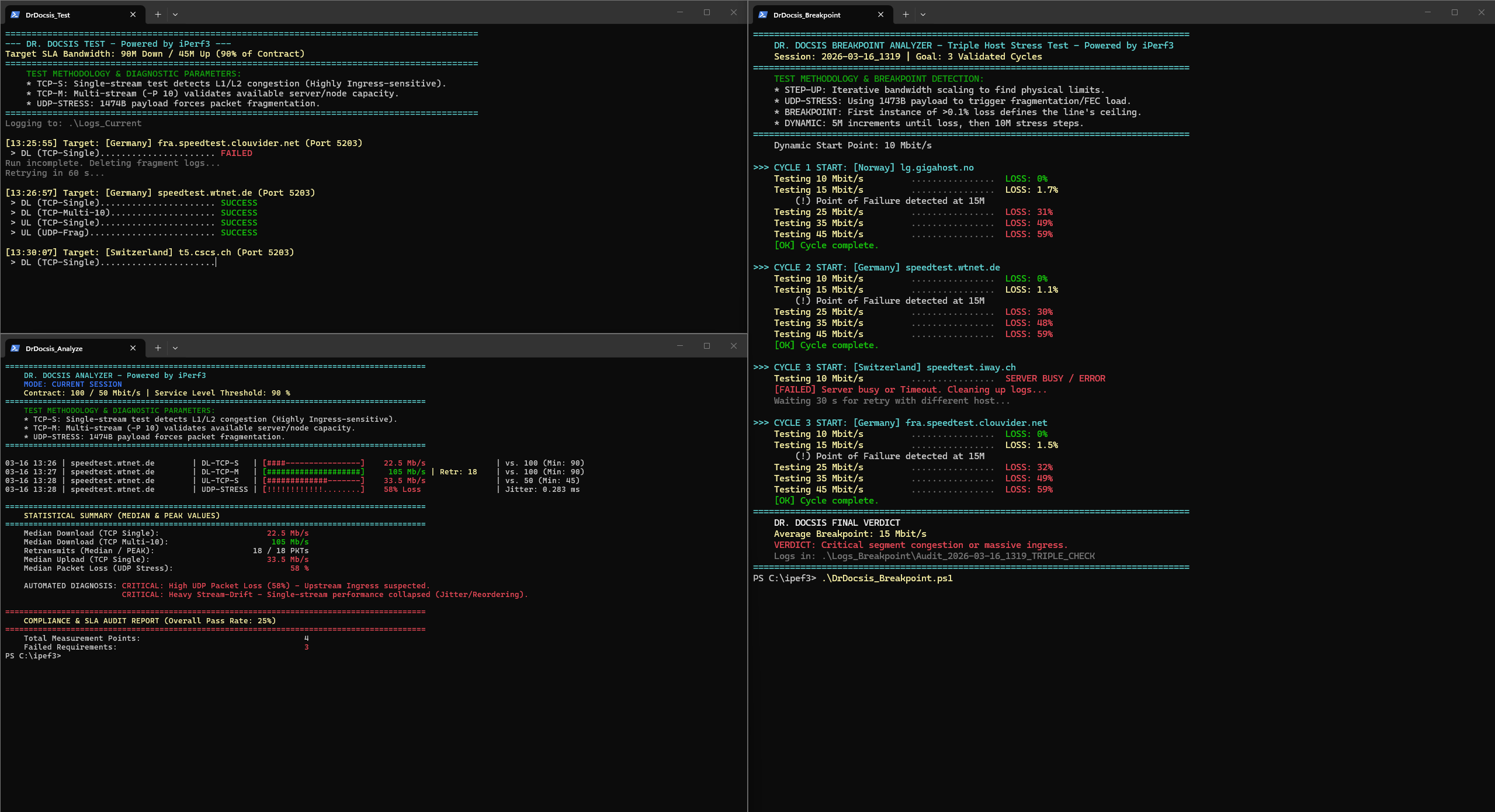Click PowerShell icon on DrDocsis_Test tab
The image size is (1495, 812).
click(x=15, y=15)
